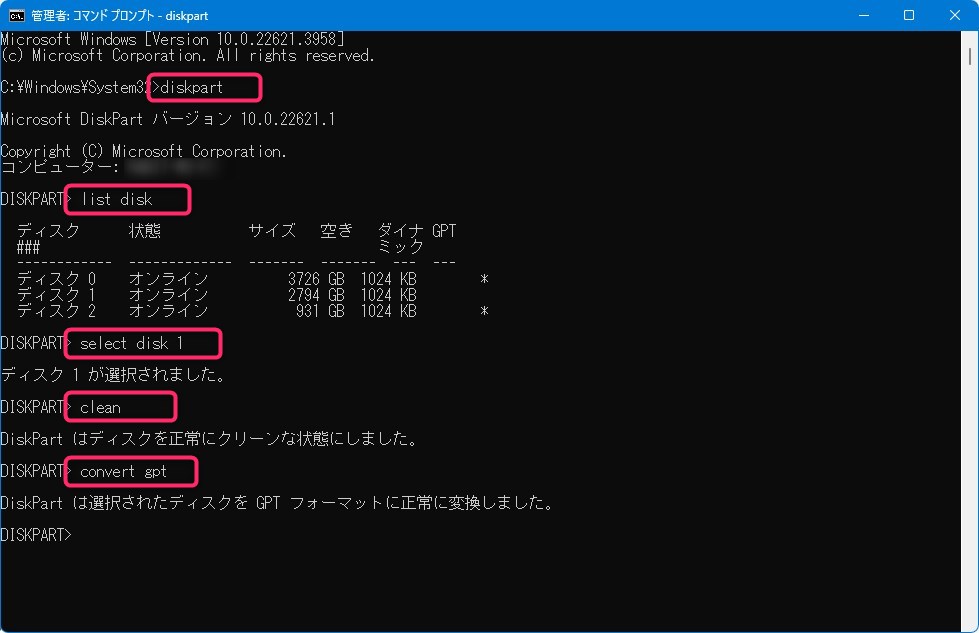Screen dimensions: 979x633
Task: Select the ディスク 2 row in disk list
Action: click(57, 311)
